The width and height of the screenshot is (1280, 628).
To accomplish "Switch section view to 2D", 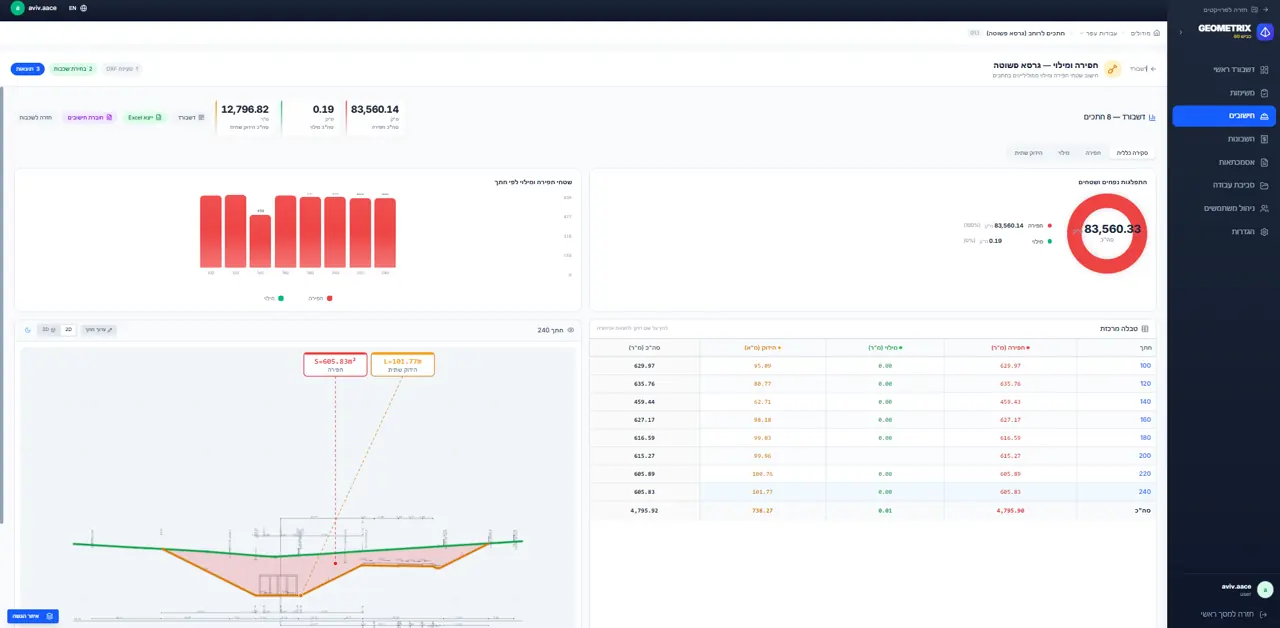I will [x=68, y=329].
